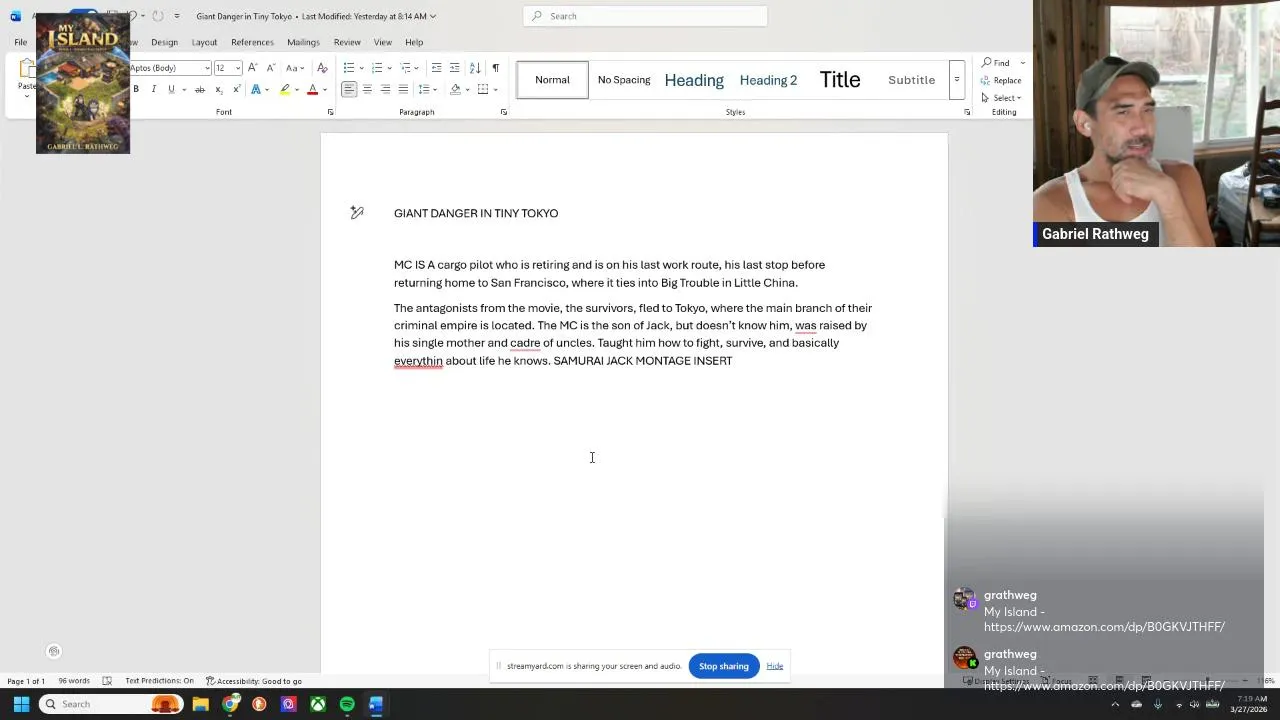Toggle bold formatting
1280x720 pixels.
pyautogui.click(x=136, y=90)
